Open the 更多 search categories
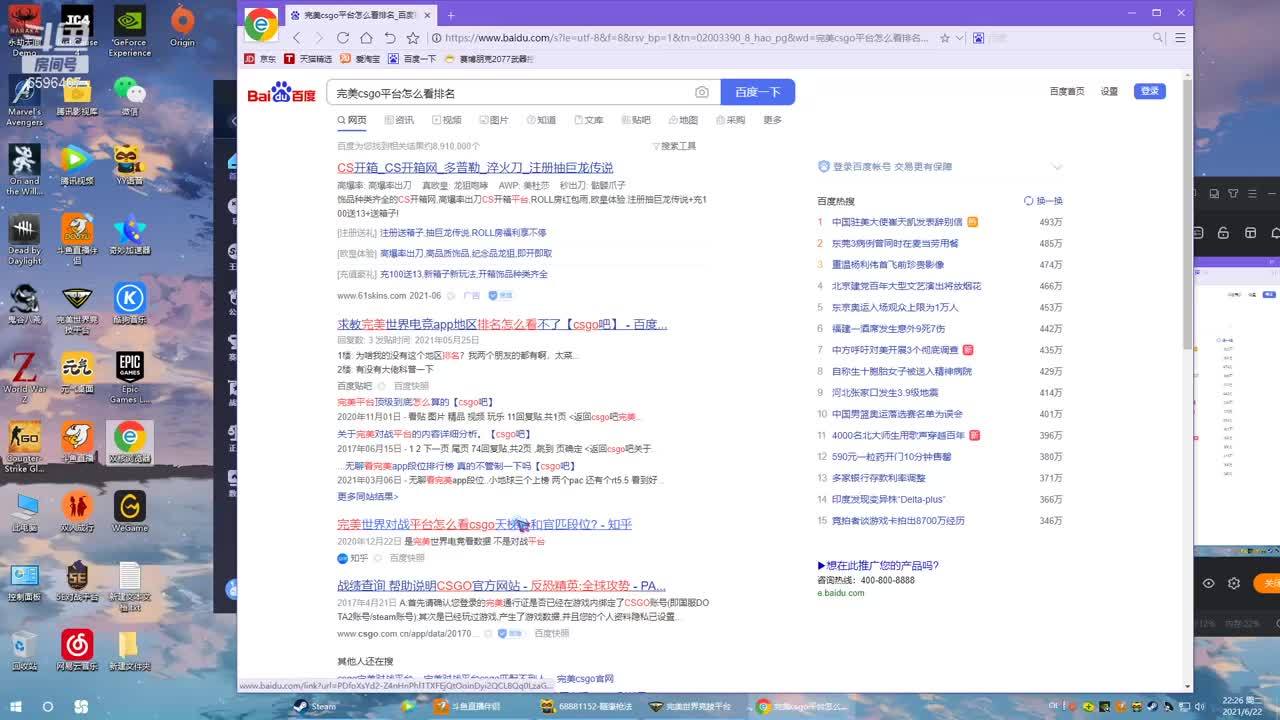Screen dimensions: 1280x720 [772, 120]
